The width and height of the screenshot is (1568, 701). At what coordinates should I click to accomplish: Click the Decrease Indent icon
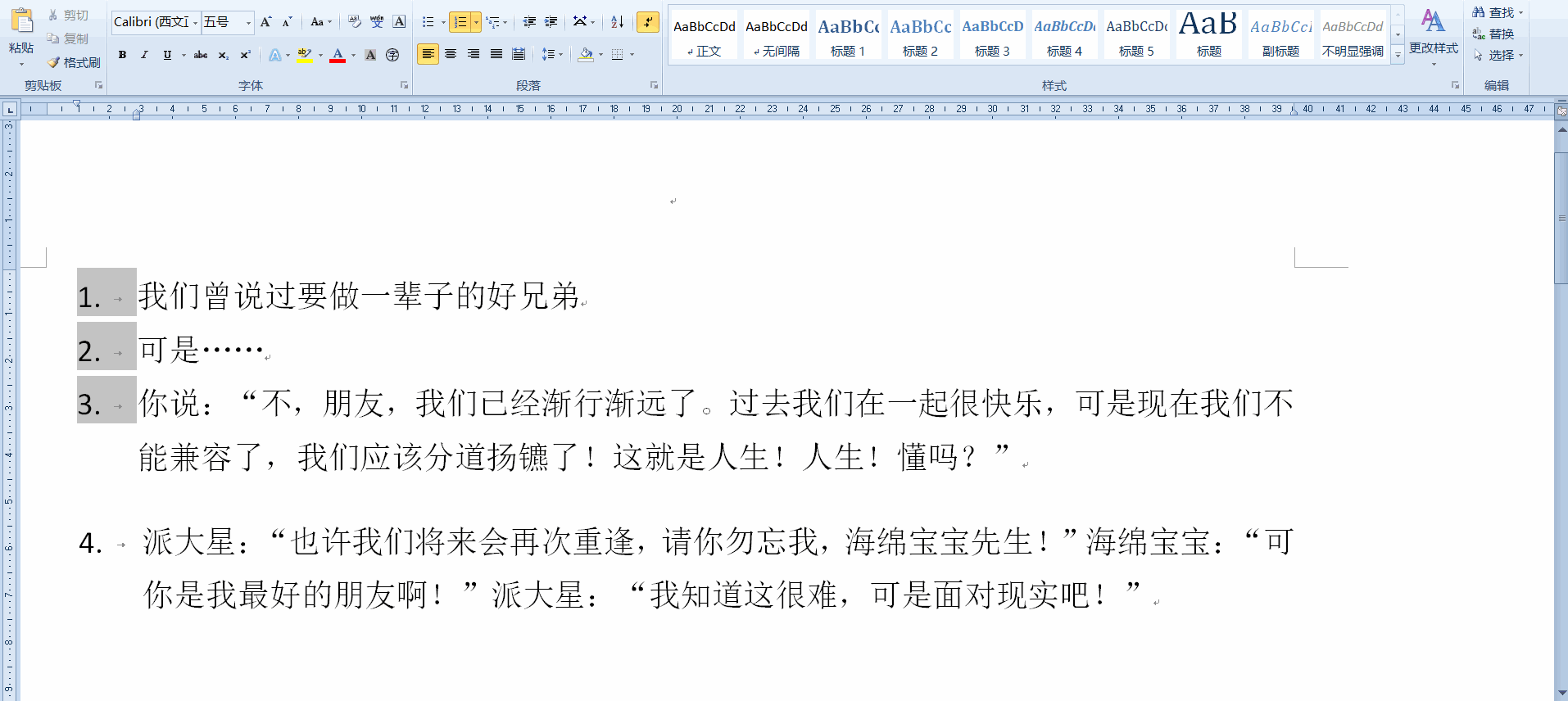(529, 22)
